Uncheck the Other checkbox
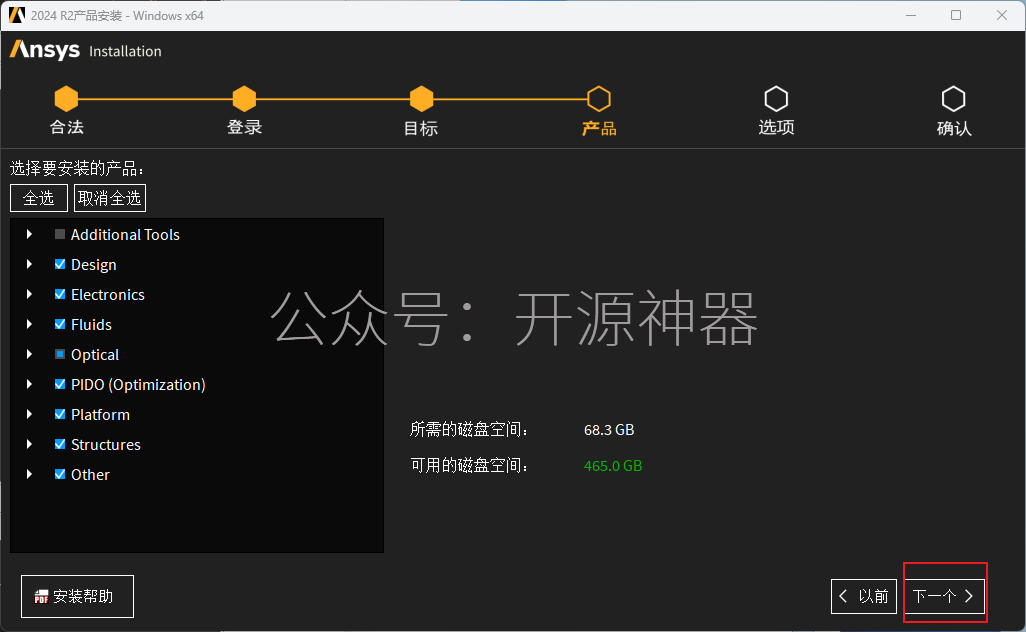 pos(60,474)
